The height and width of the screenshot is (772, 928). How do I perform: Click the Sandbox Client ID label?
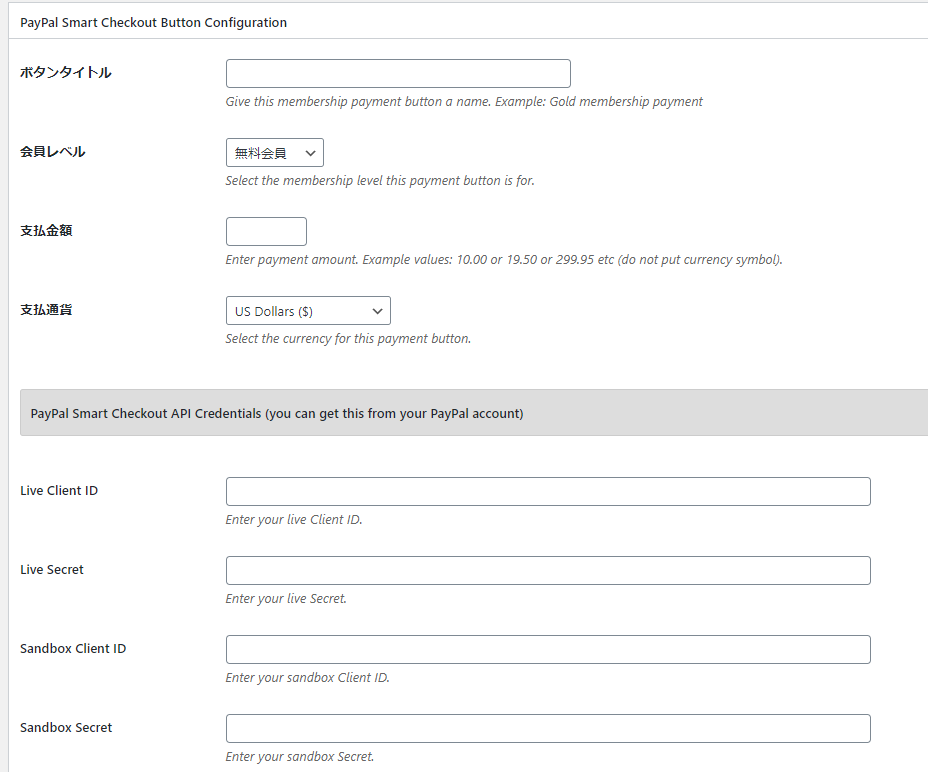pos(73,649)
